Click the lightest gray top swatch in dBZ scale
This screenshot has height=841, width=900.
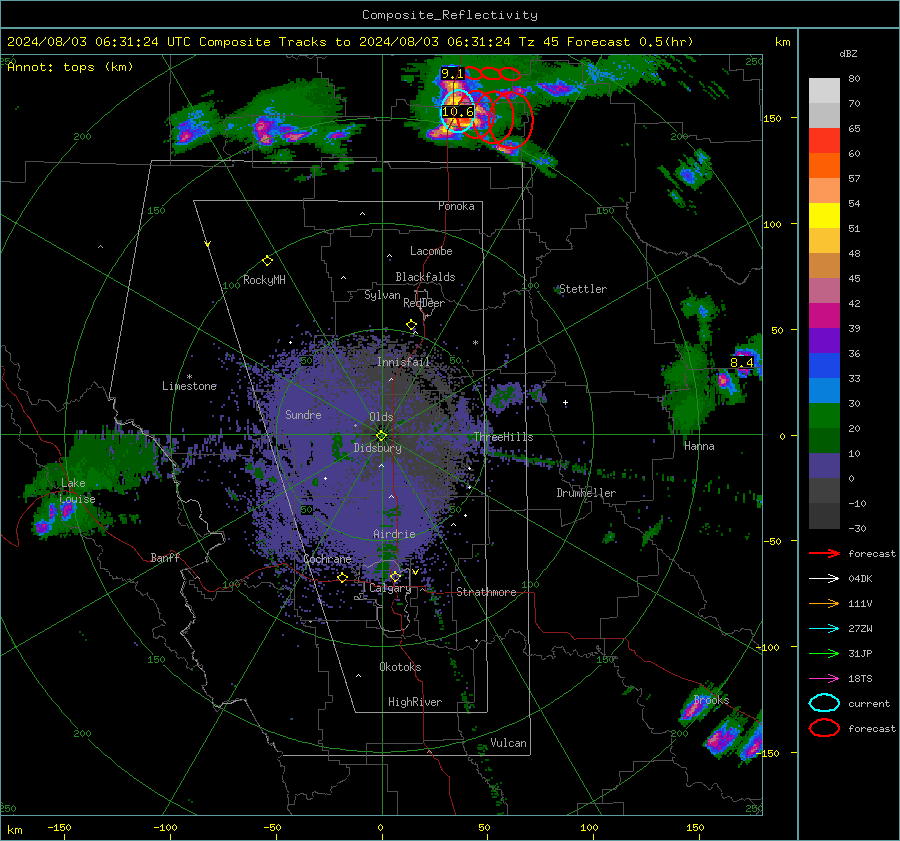tap(824, 91)
